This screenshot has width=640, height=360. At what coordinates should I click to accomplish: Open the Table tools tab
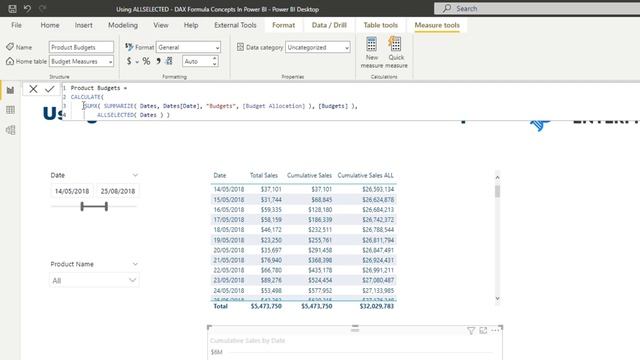[380, 25]
